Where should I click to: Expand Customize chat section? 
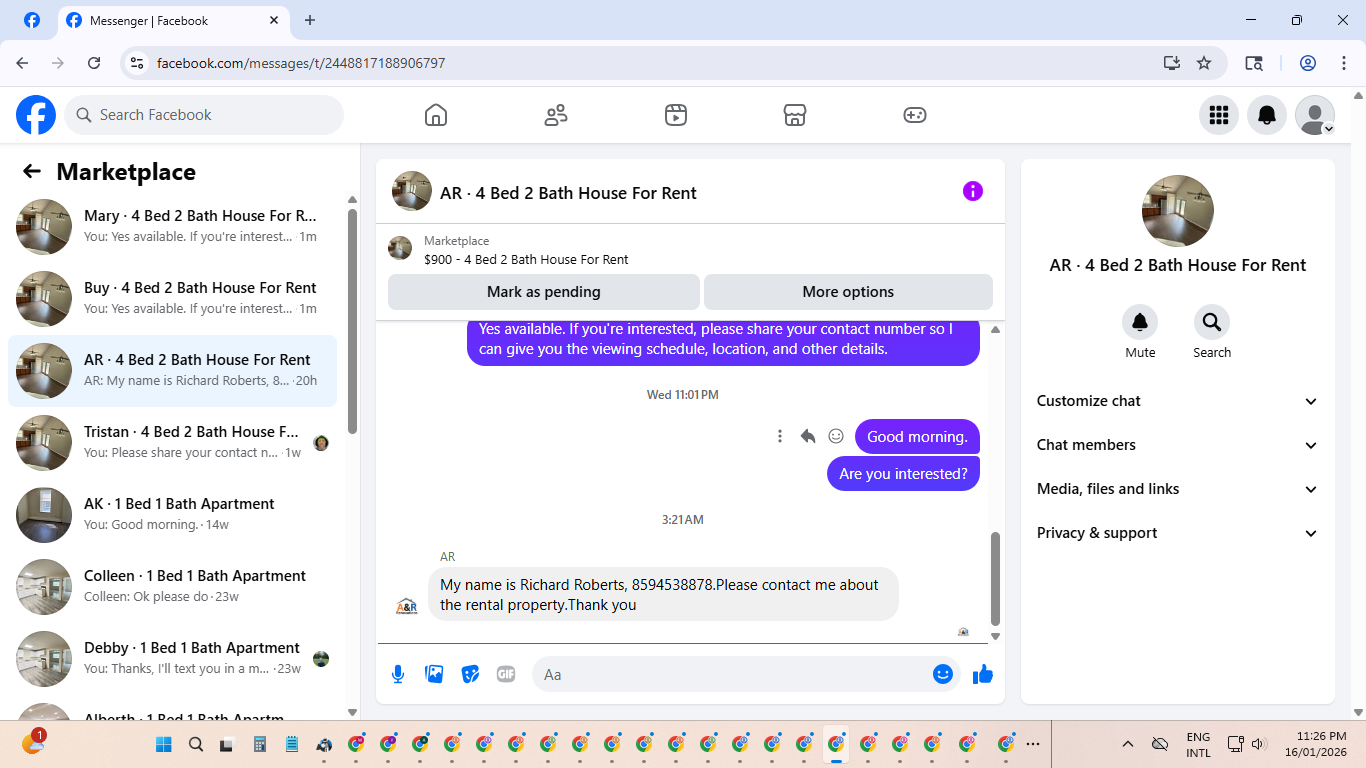[x=1178, y=401]
